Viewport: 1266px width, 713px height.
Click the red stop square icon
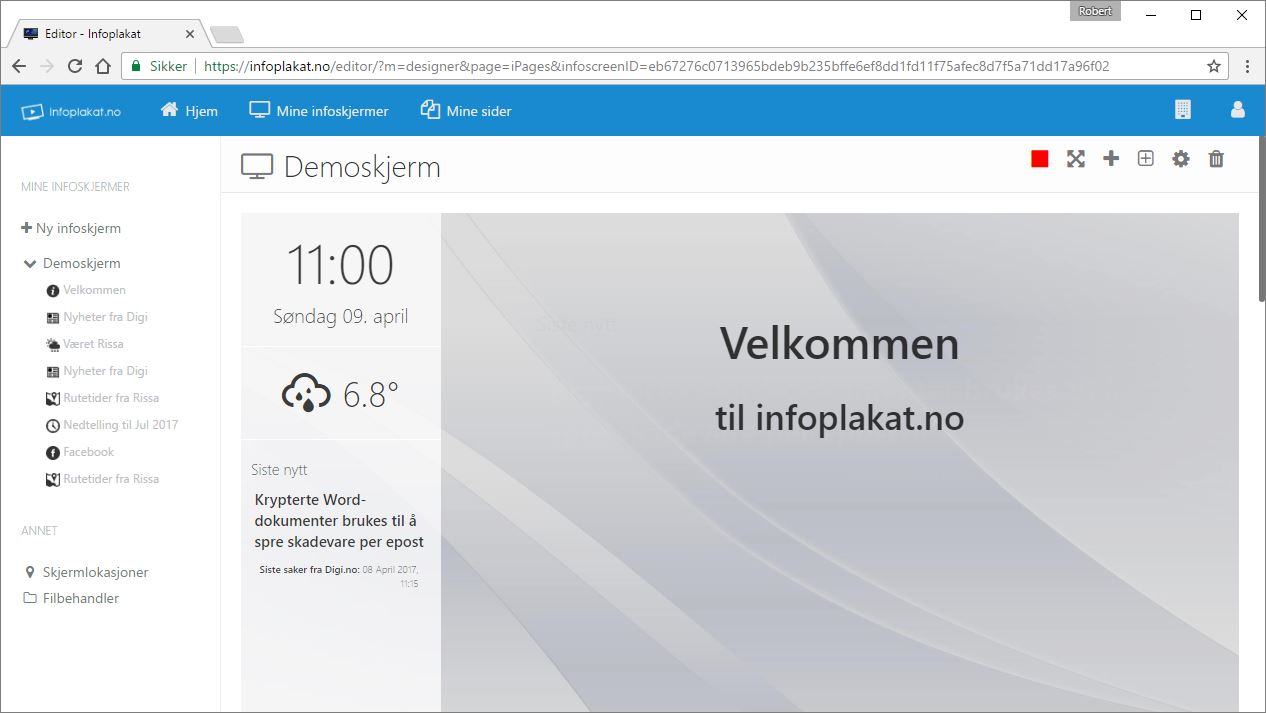[x=1040, y=159]
